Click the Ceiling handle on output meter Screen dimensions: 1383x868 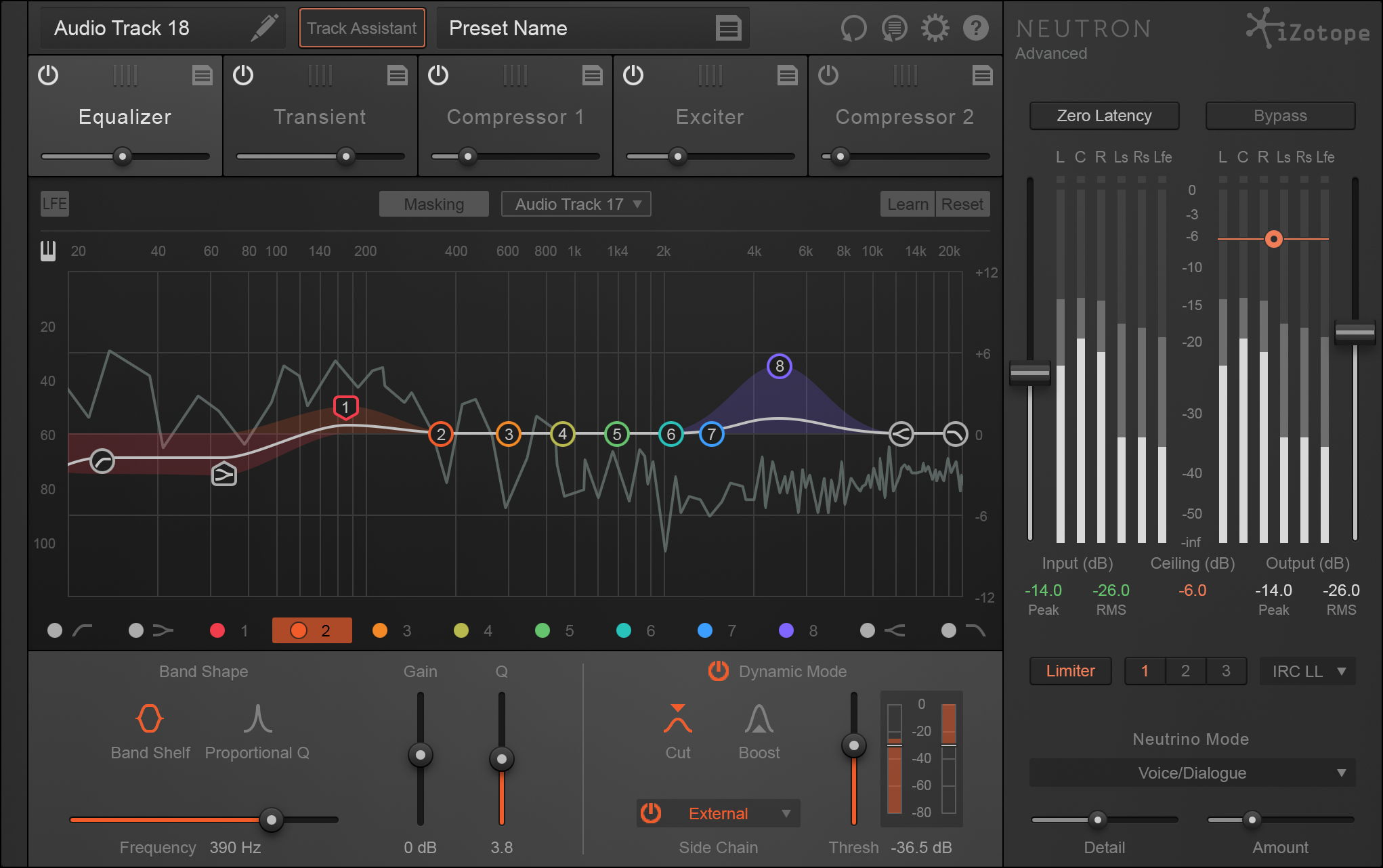tap(1274, 239)
